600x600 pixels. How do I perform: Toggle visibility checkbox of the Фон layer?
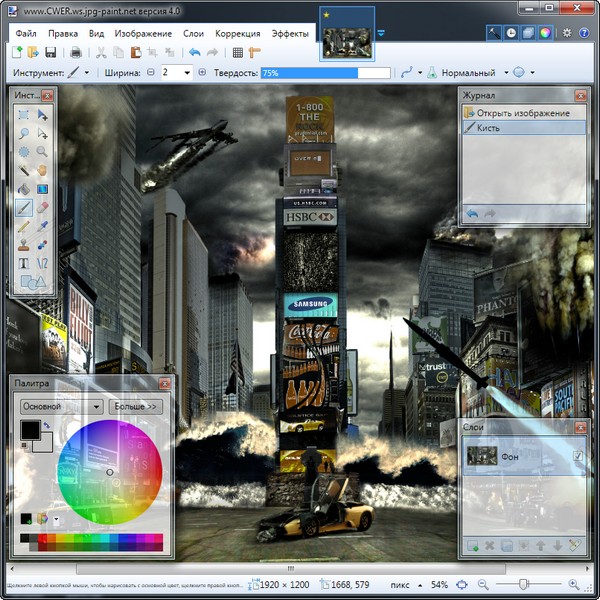coord(577,457)
